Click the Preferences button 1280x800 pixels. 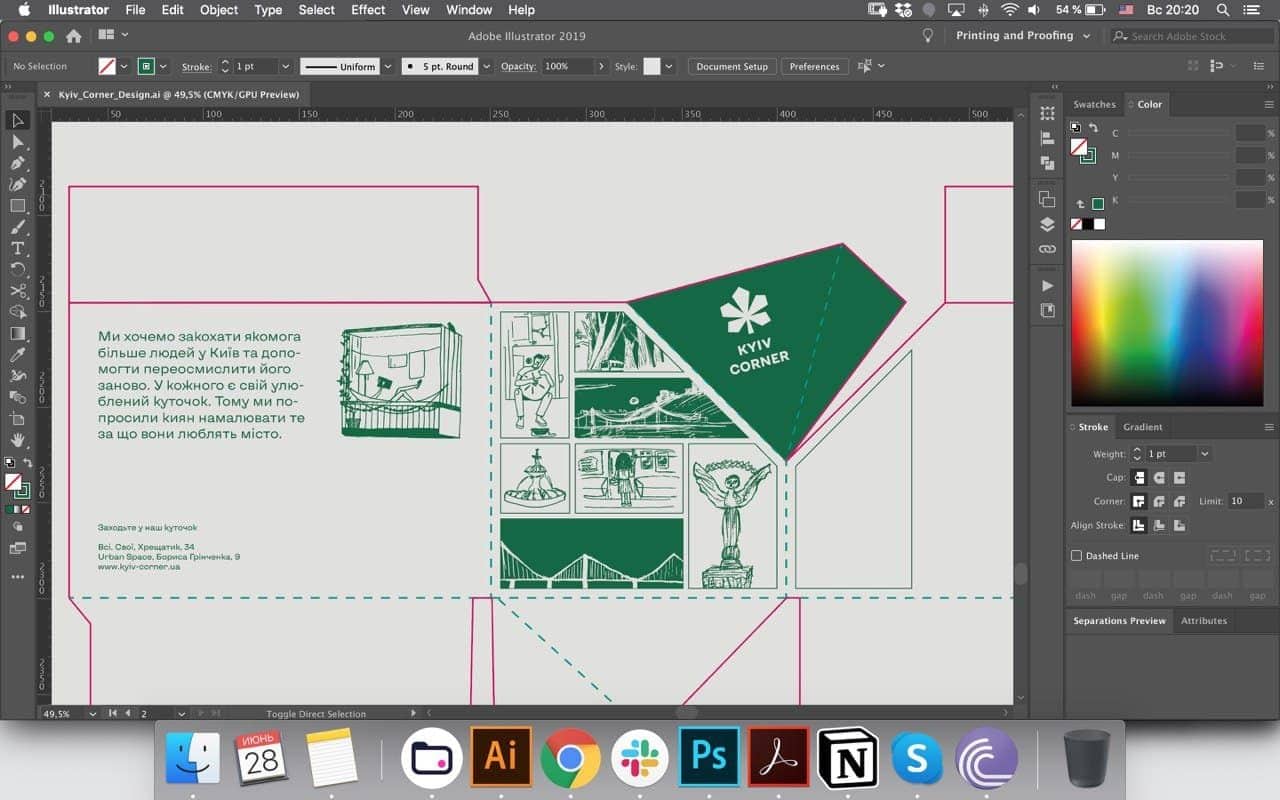[815, 66]
